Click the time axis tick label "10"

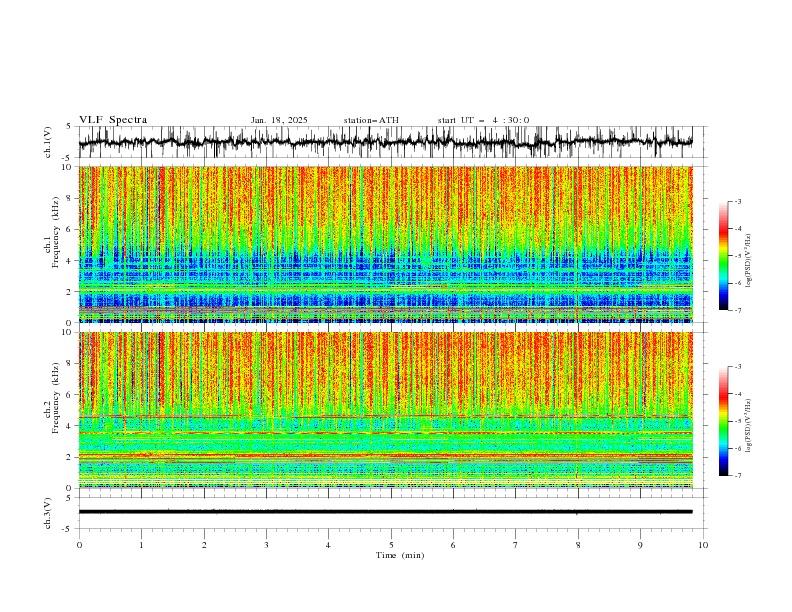[x=703, y=545]
